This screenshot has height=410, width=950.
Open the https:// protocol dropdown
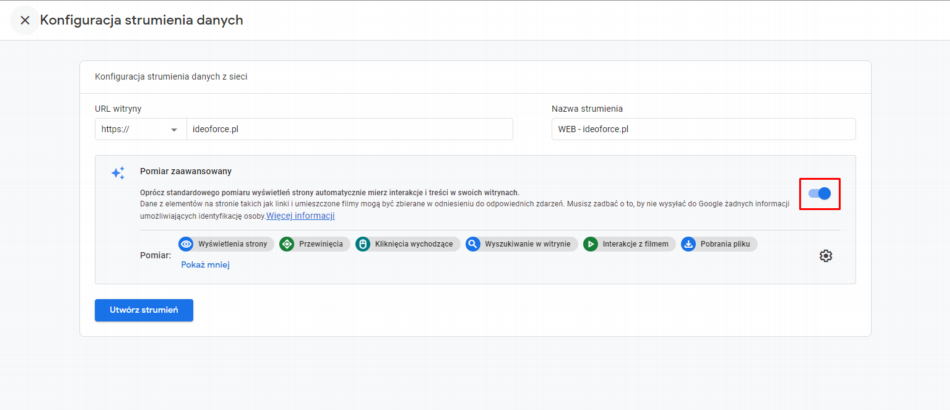[140, 129]
